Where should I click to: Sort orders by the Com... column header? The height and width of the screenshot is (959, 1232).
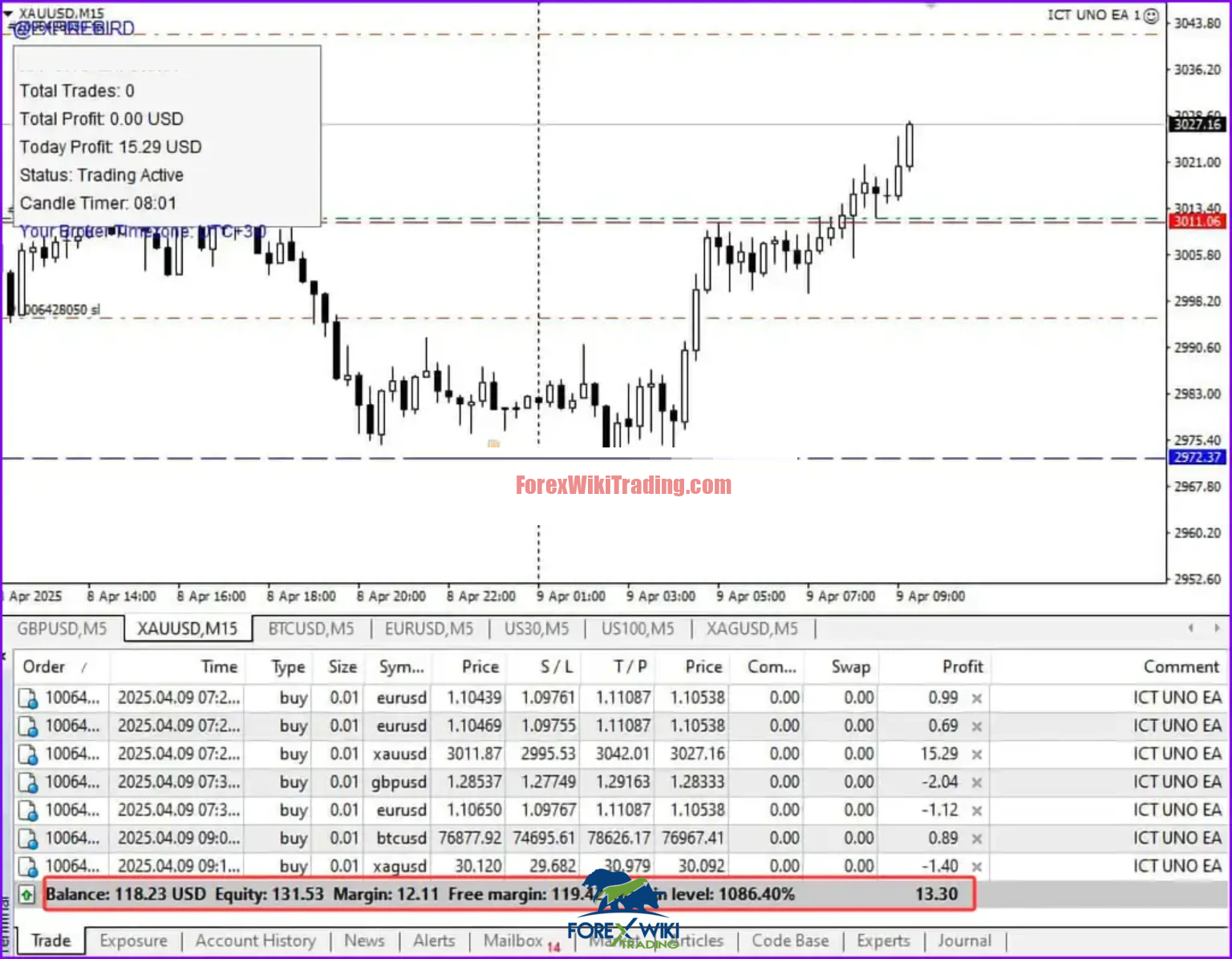(765, 667)
